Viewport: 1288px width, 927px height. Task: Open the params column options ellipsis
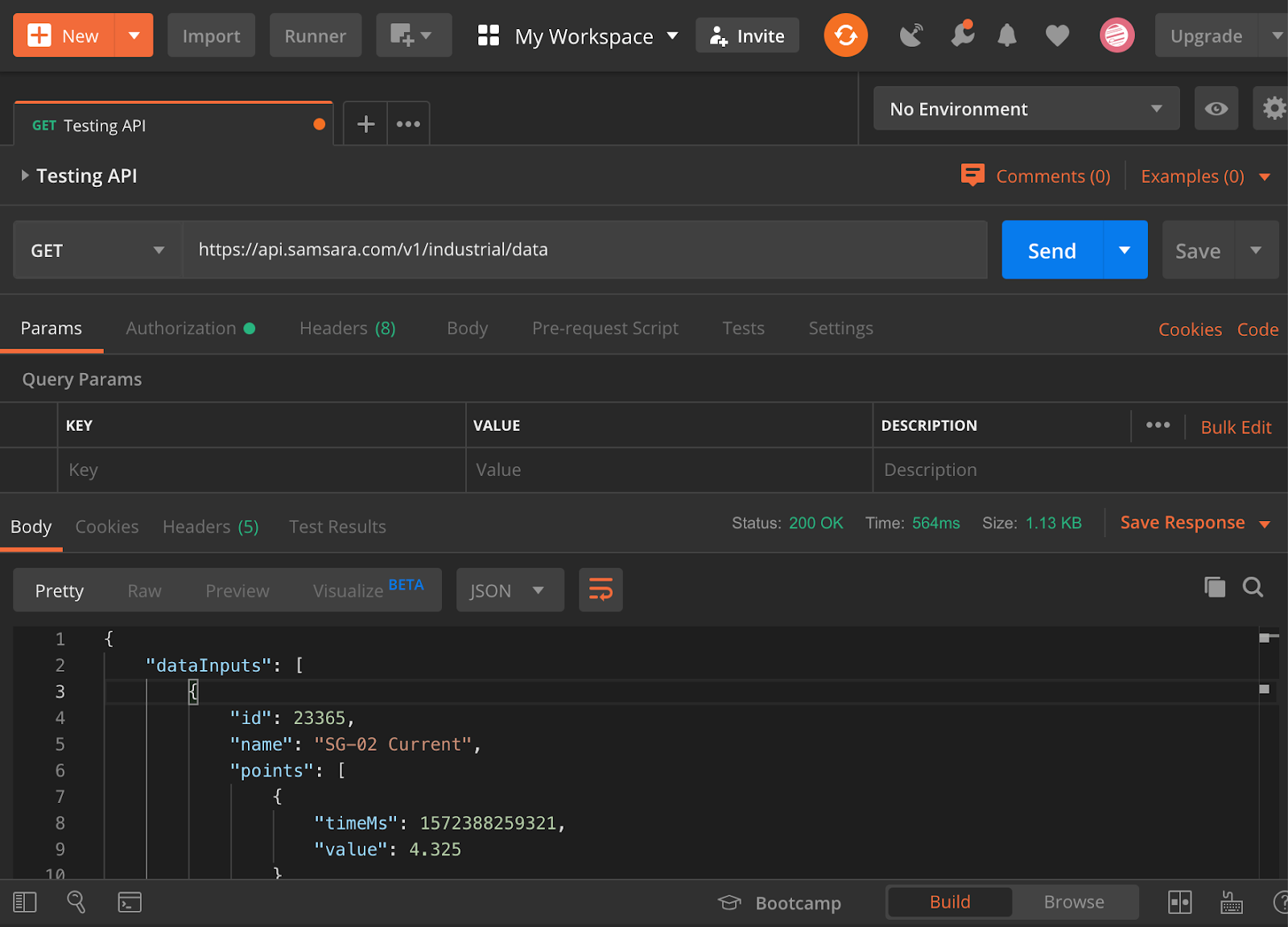1158,424
